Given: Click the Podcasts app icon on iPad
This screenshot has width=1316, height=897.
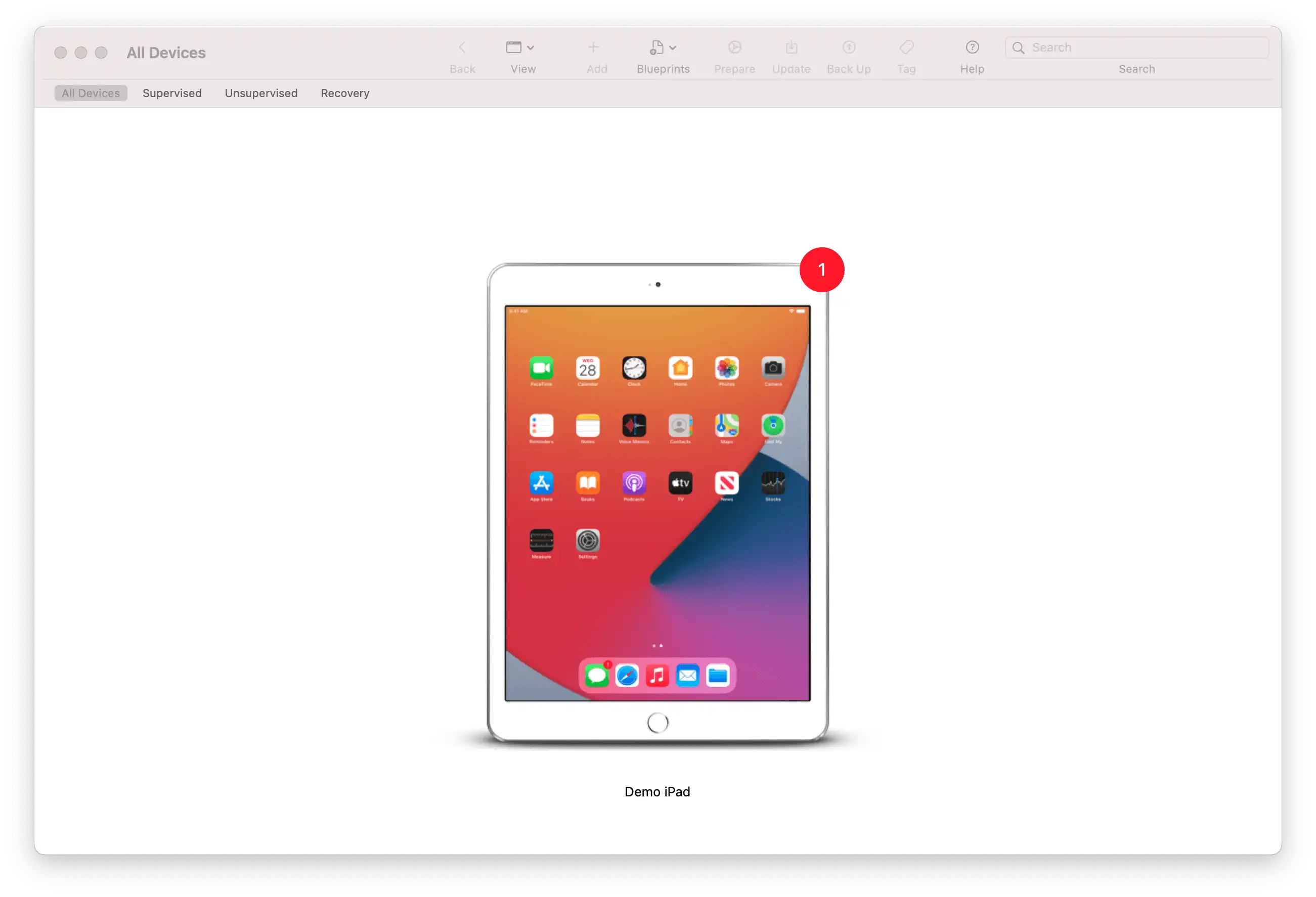Looking at the screenshot, I should pyautogui.click(x=634, y=483).
